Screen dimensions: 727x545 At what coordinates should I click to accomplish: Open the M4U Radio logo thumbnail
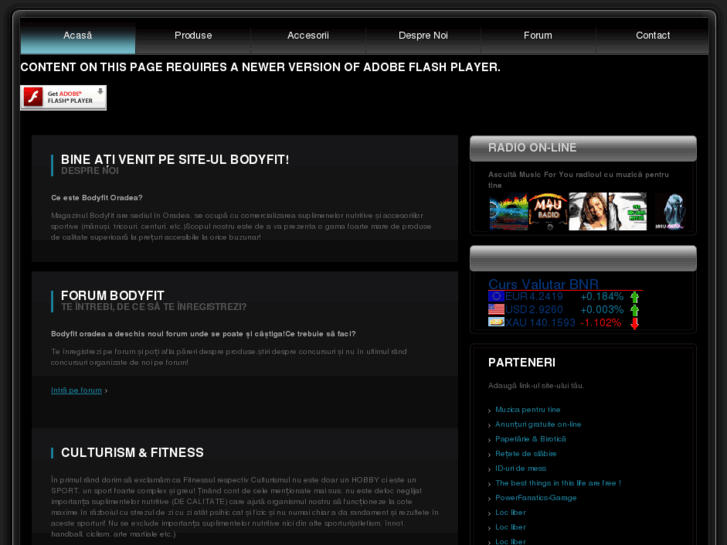pos(548,212)
